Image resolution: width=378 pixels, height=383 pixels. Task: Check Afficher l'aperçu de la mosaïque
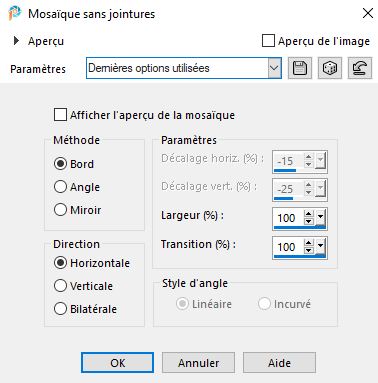60,115
